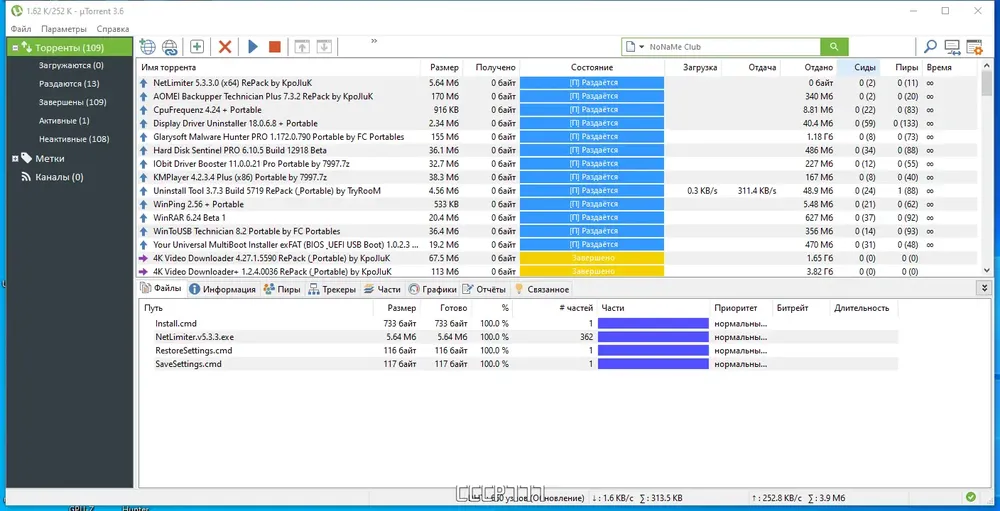Click the green search button
Viewport: 1000px width, 511px height.
(834, 47)
